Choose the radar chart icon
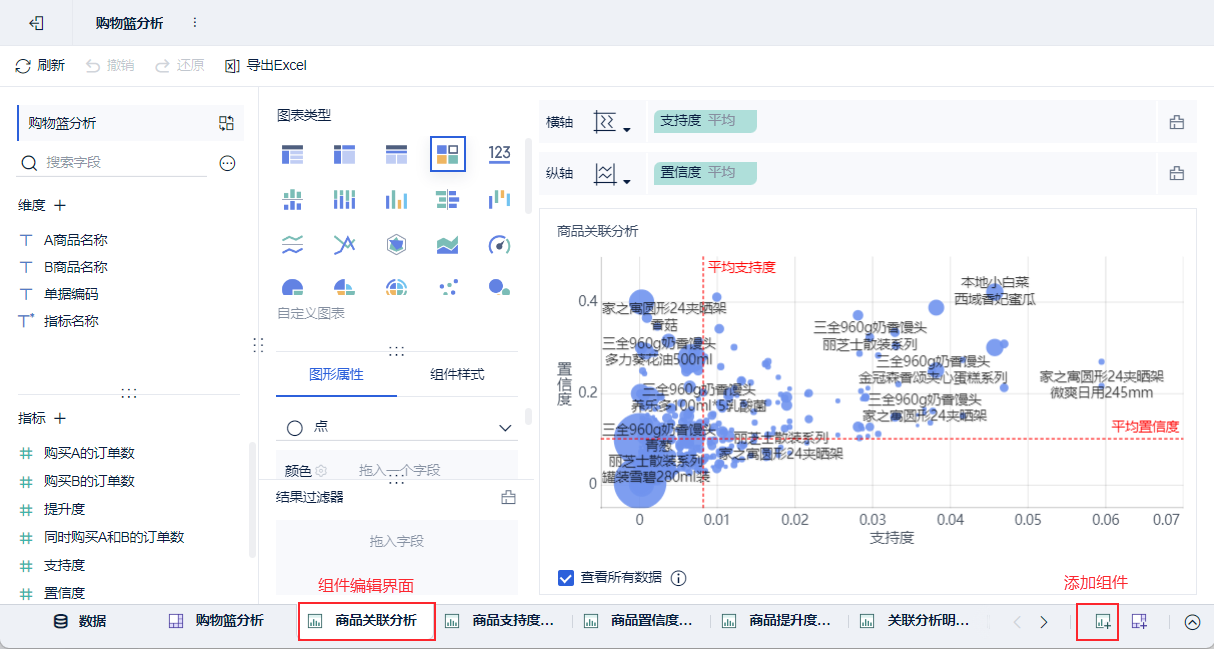This screenshot has height=649, width=1214. [x=396, y=244]
